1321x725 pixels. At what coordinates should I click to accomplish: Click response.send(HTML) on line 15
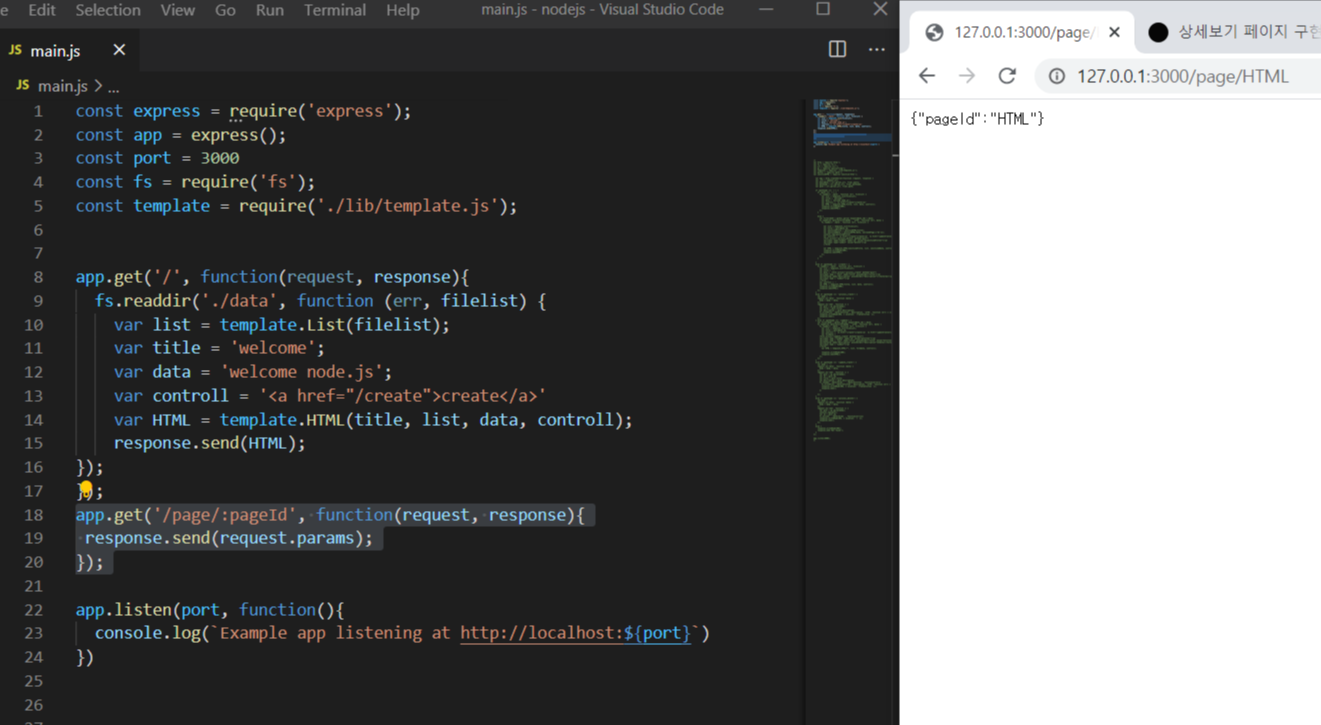[x=205, y=443]
